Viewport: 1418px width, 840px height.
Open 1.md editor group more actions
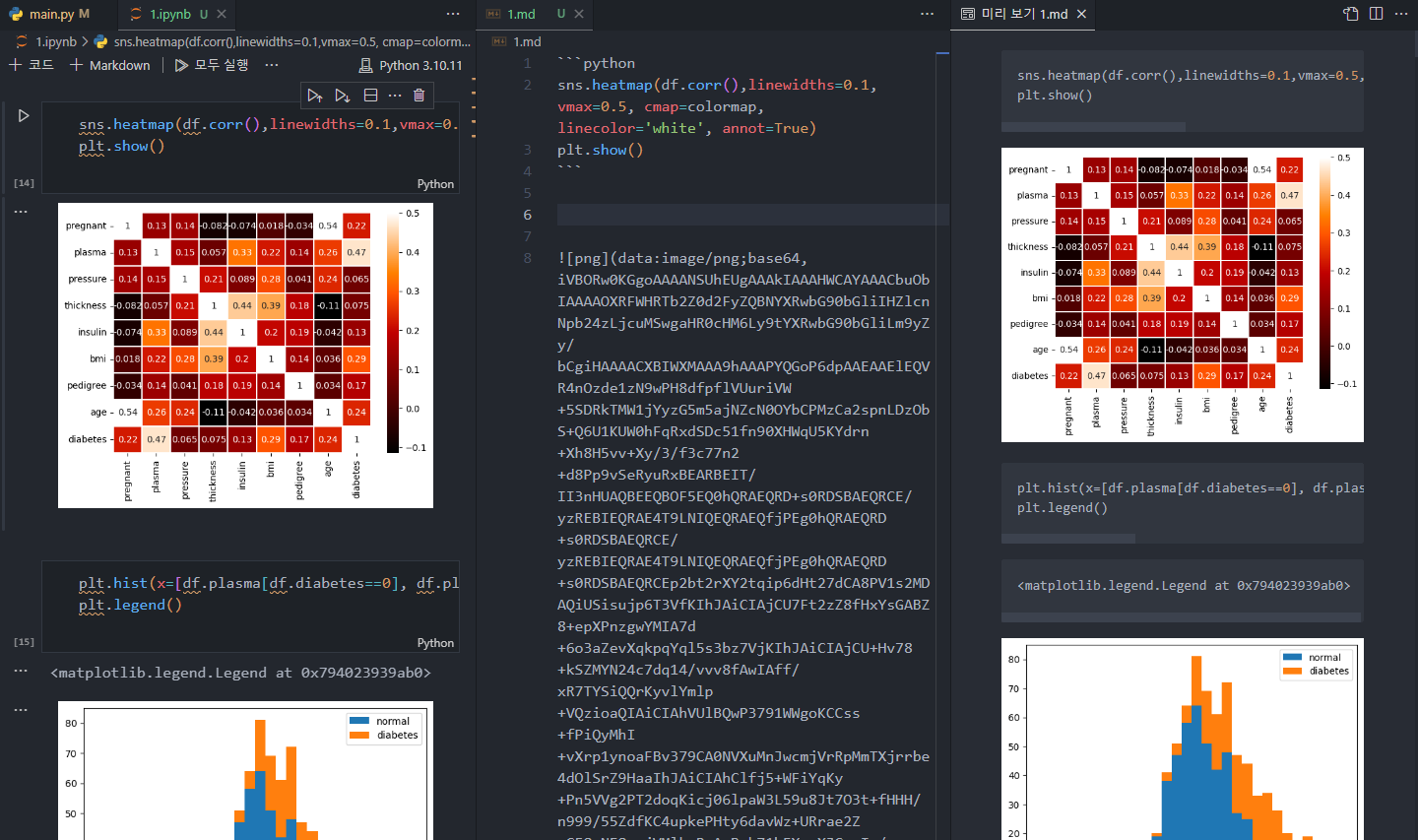coord(927,14)
